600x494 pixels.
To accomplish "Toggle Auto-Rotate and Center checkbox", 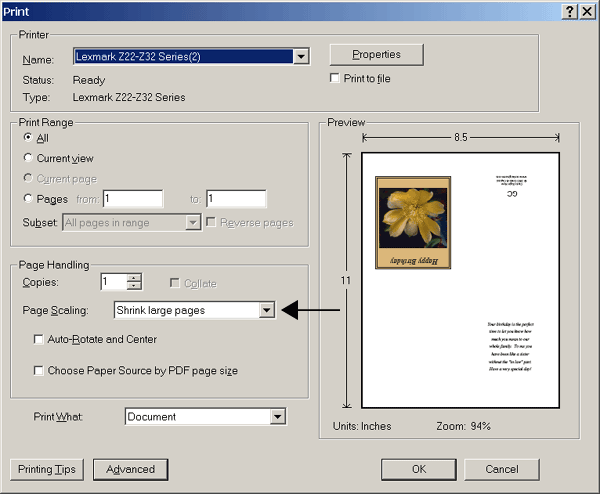I will (39, 340).
